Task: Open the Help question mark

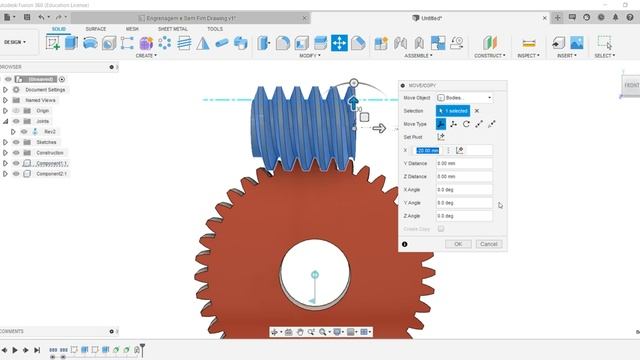Action: click(630, 18)
